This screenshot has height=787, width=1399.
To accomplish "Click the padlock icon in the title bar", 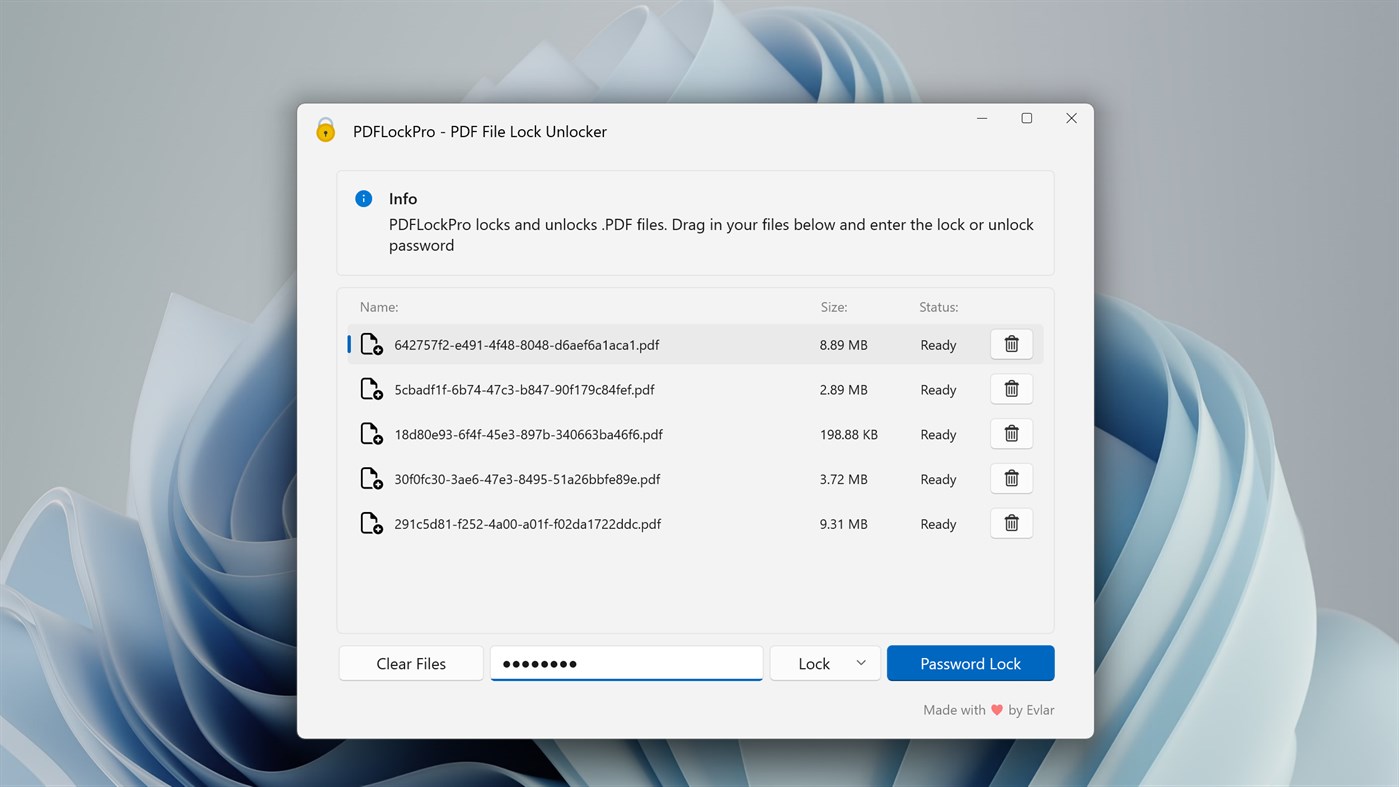I will (x=325, y=130).
